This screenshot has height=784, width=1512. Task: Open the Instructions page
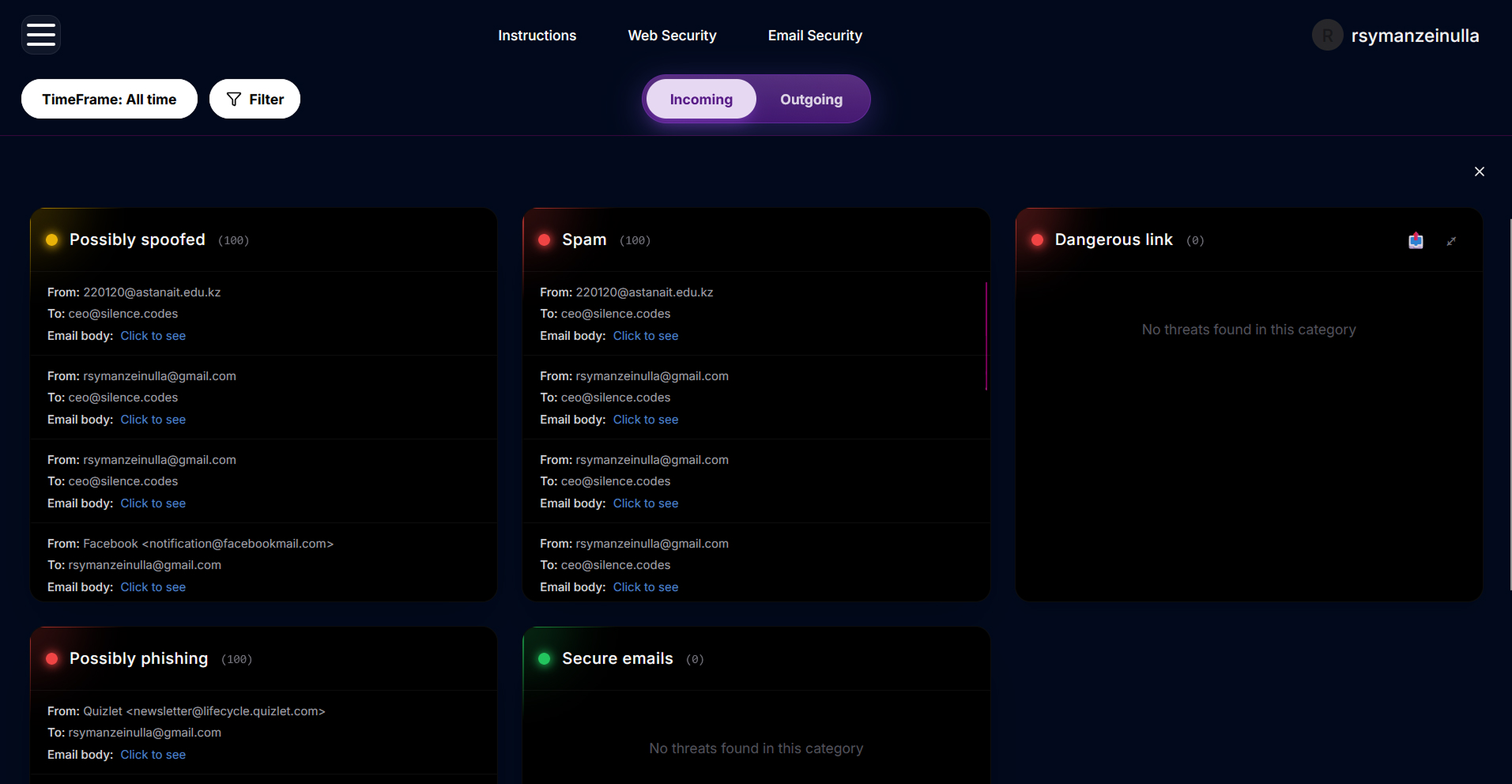[x=537, y=36]
